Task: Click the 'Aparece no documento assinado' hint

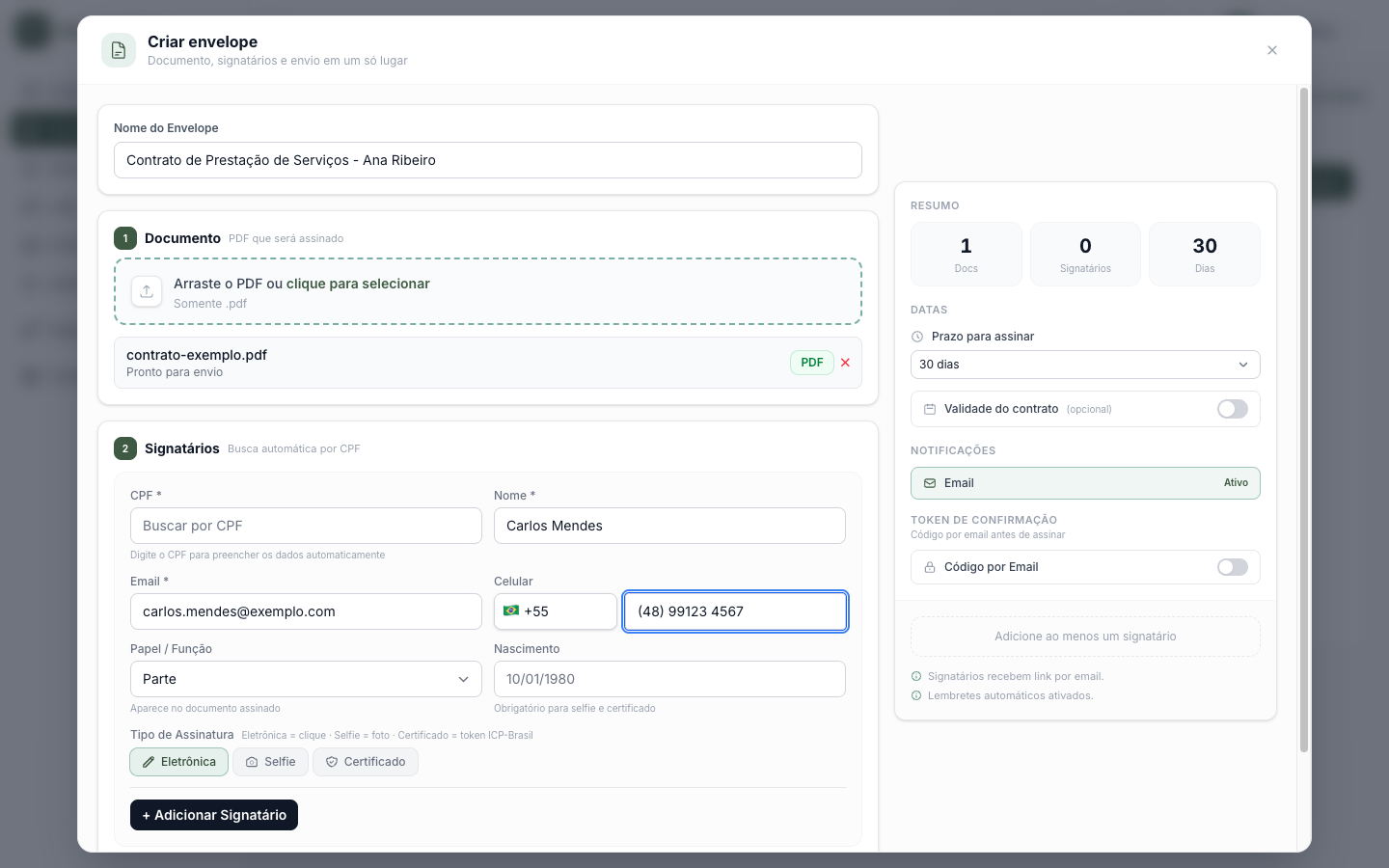Action: [205, 708]
